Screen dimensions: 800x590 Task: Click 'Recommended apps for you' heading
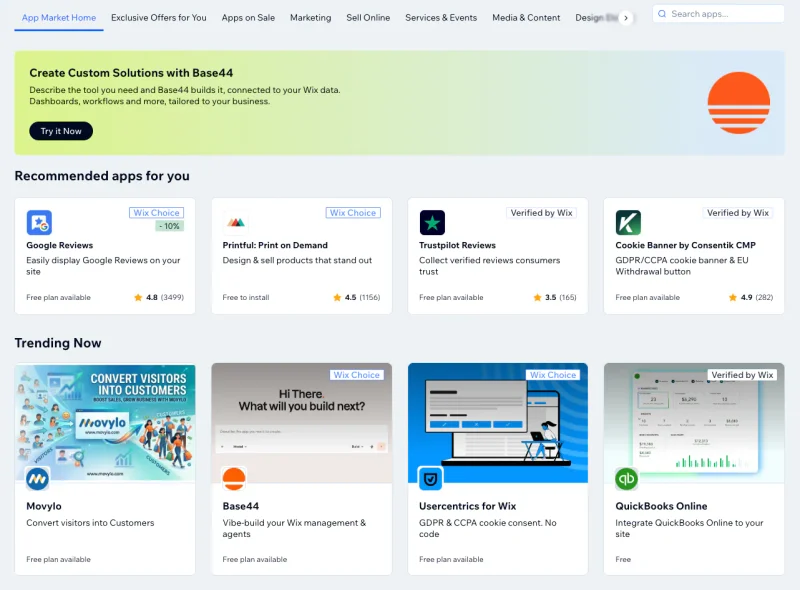pos(102,176)
